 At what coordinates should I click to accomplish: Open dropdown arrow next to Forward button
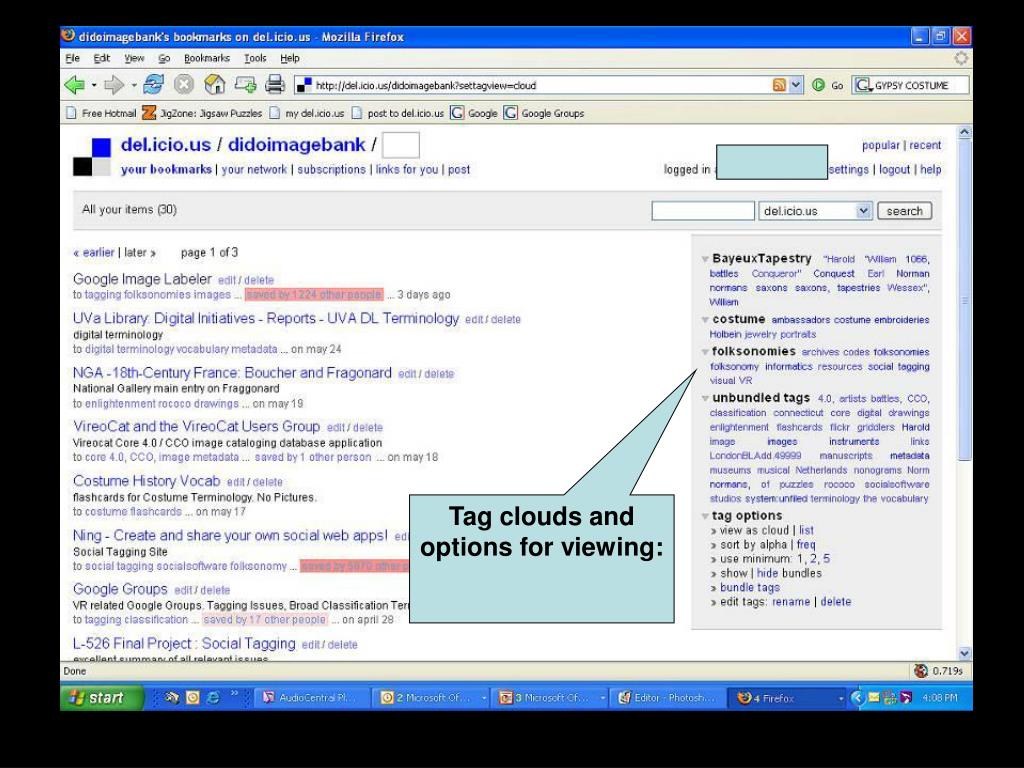coord(133,85)
